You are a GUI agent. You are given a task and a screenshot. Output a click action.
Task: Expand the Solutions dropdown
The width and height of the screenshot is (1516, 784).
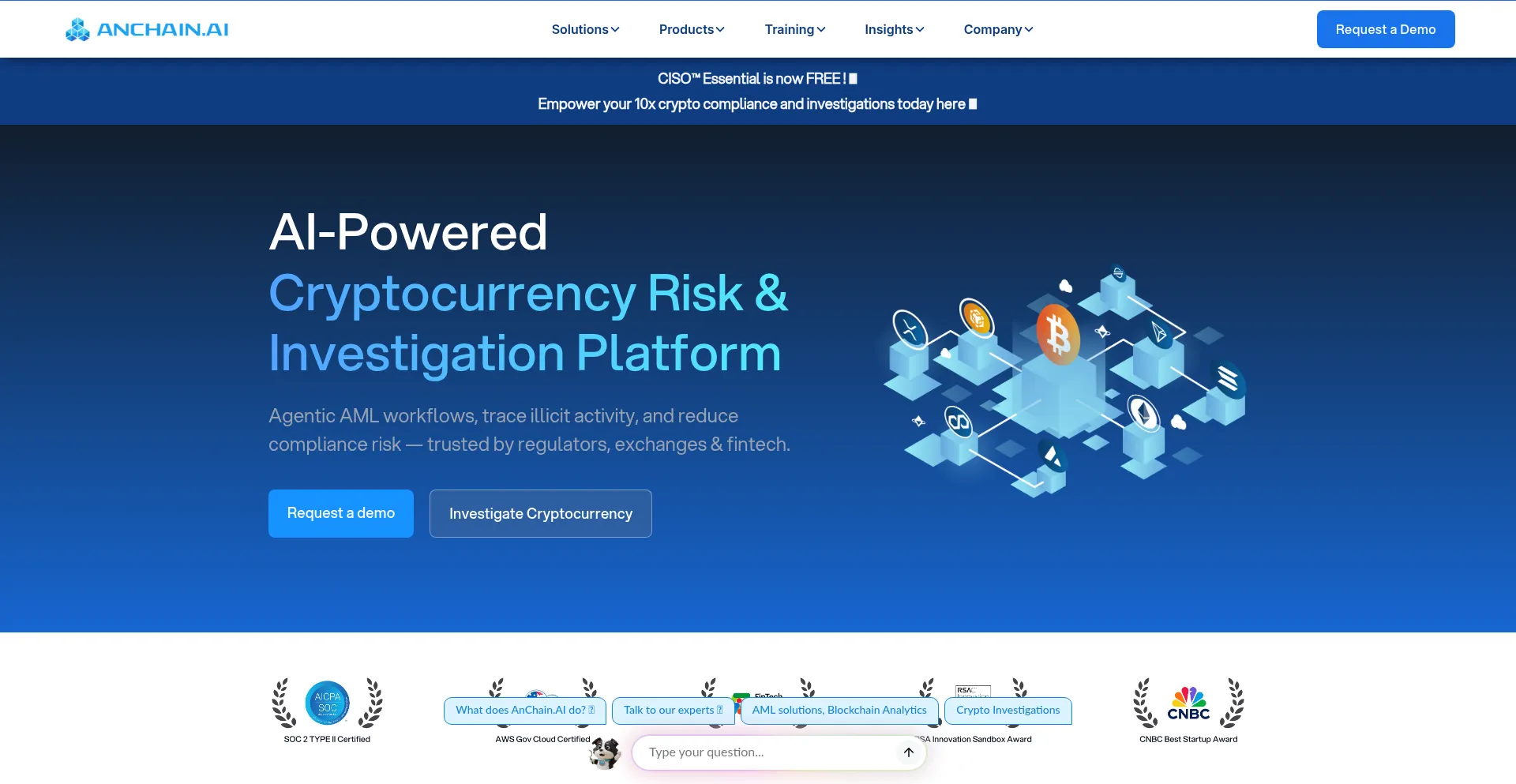[x=585, y=29]
